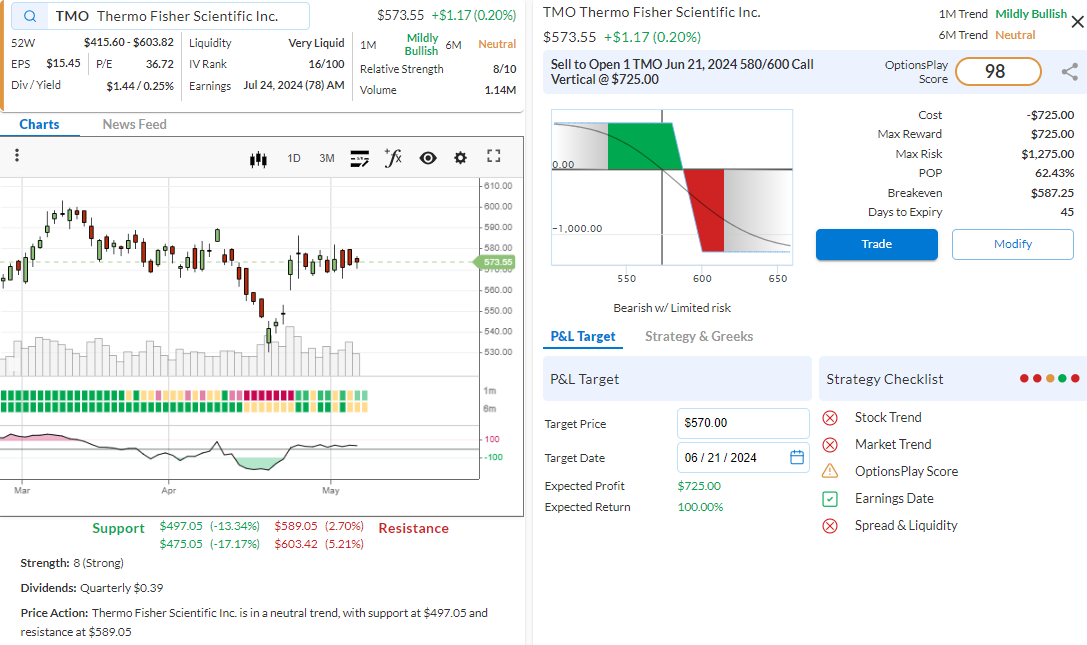Click the Max Risk value $1,275.00
Screen dimensions: 1087x645
(1047, 154)
